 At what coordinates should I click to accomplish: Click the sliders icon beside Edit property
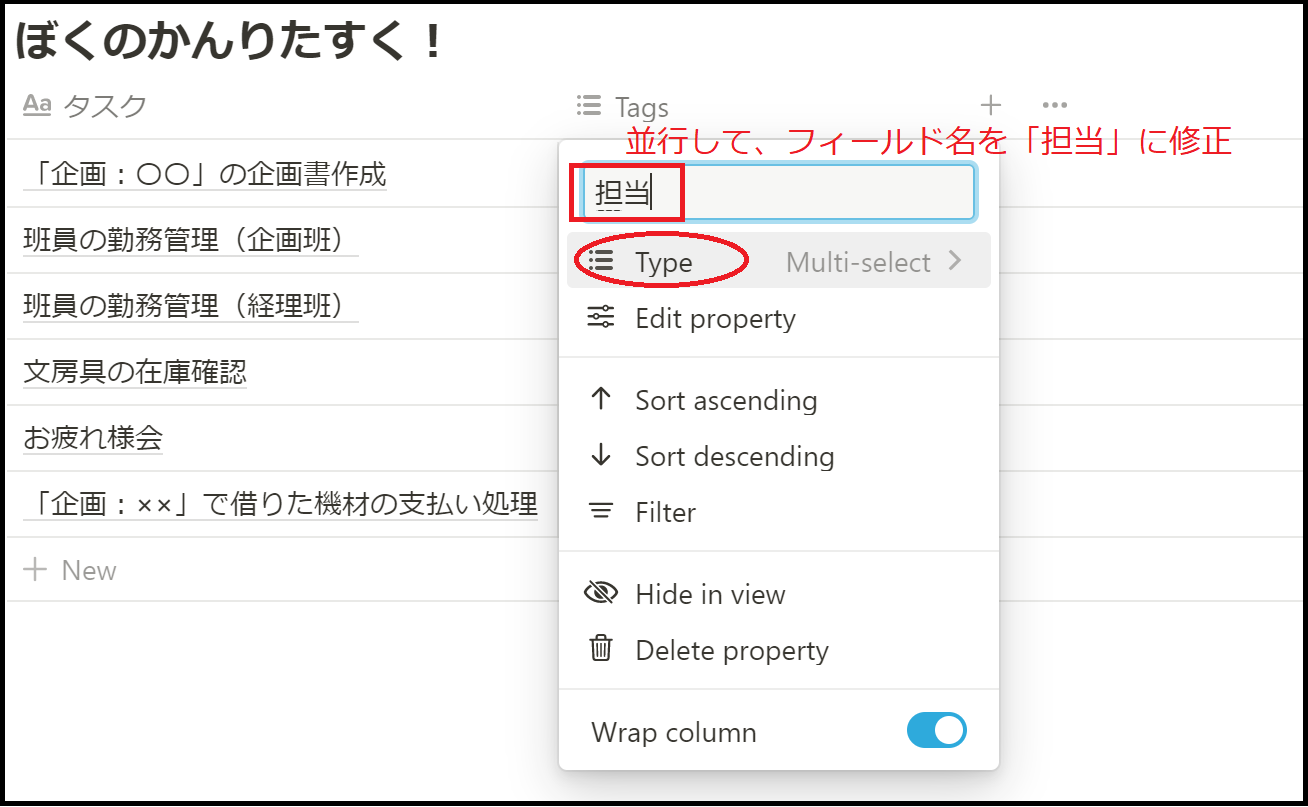click(601, 318)
